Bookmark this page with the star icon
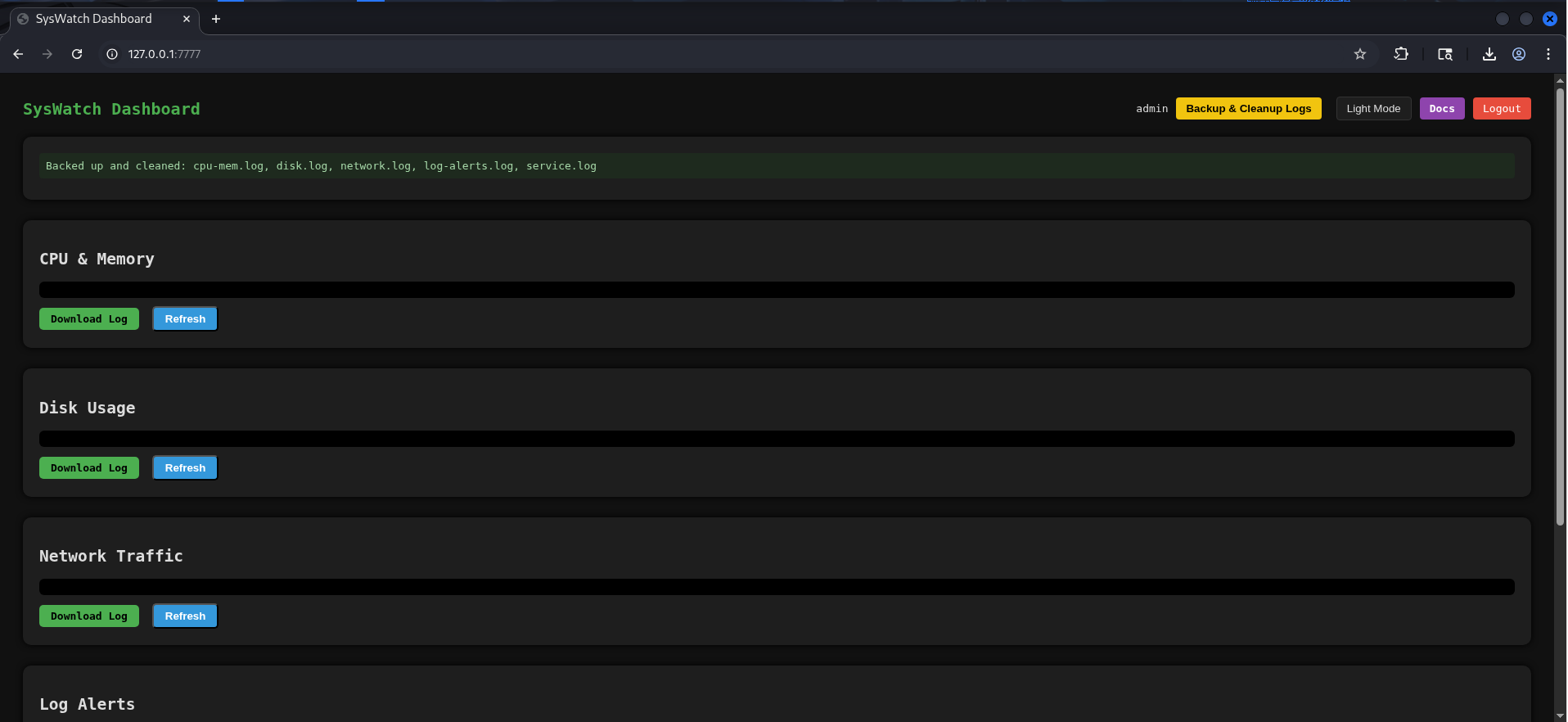This screenshot has width=1568, height=722. tap(1360, 54)
